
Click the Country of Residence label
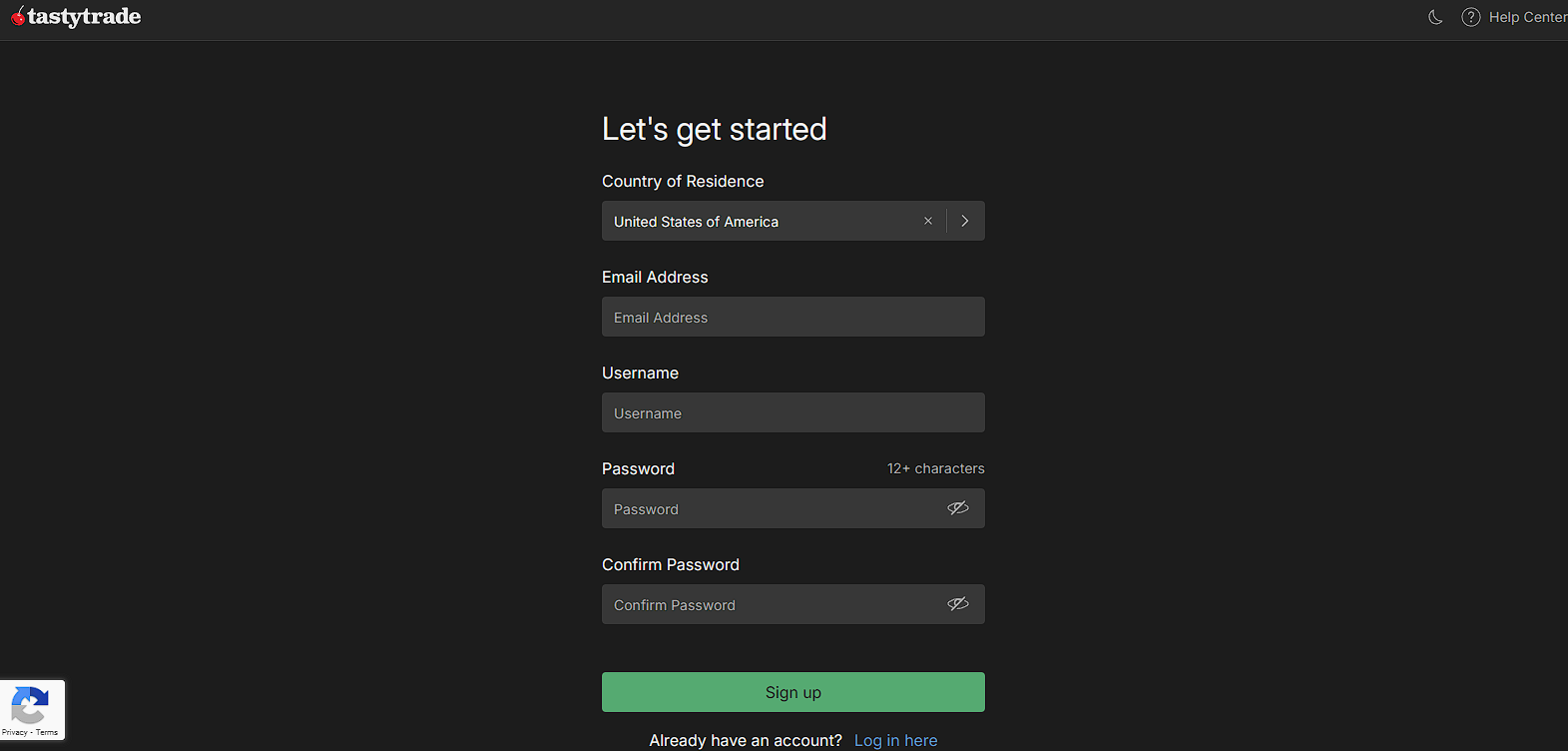(683, 181)
